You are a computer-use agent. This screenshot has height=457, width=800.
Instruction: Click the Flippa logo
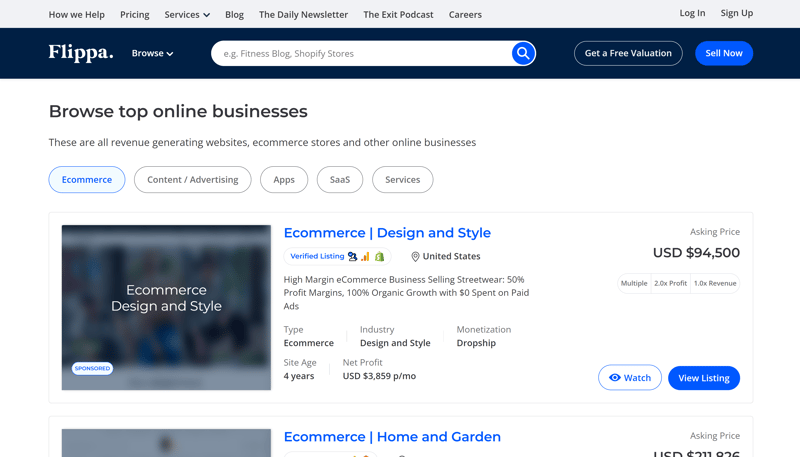[80, 53]
